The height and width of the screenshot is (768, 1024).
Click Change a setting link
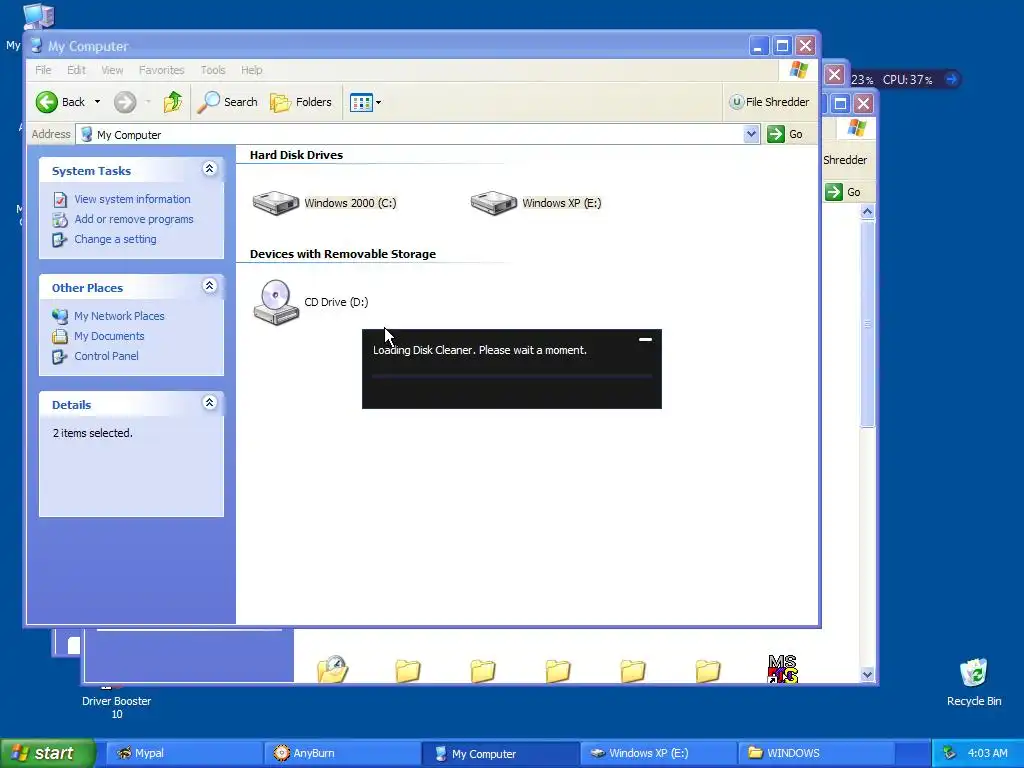click(x=116, y=239)
